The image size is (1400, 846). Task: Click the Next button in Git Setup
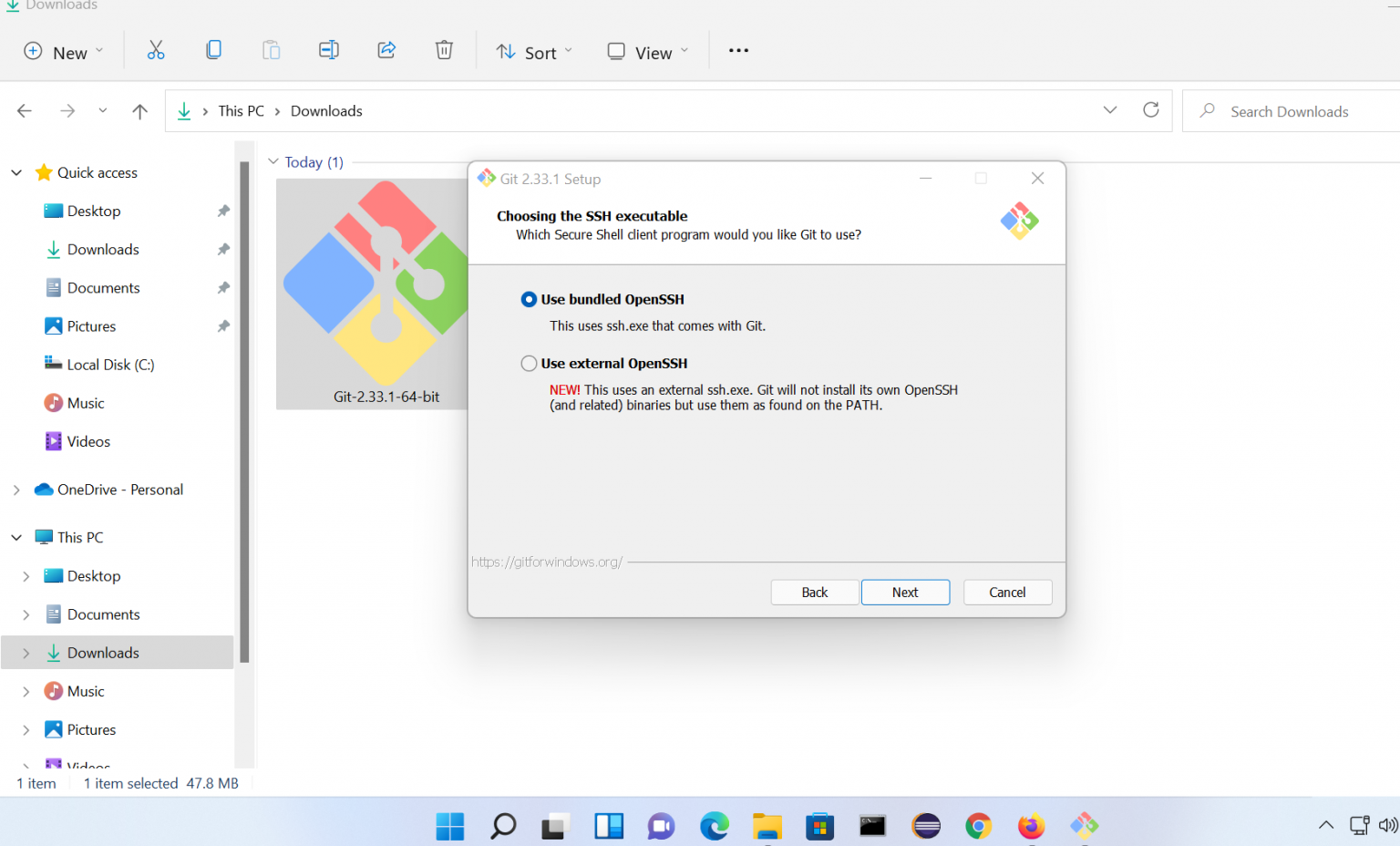(x=905, y=592)
